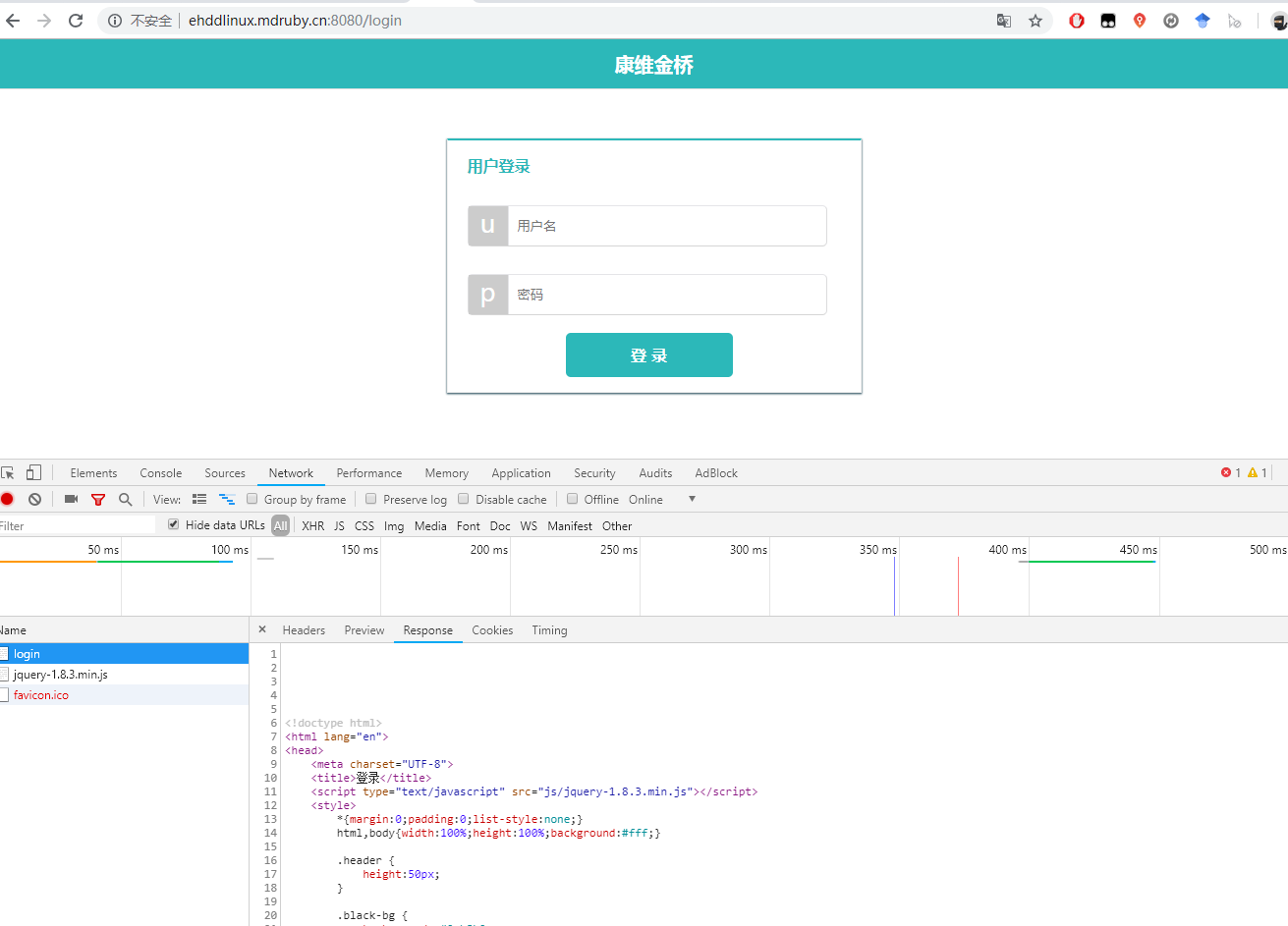Close the request details pane
1288x926 pixels.
(x=262, y=629)
